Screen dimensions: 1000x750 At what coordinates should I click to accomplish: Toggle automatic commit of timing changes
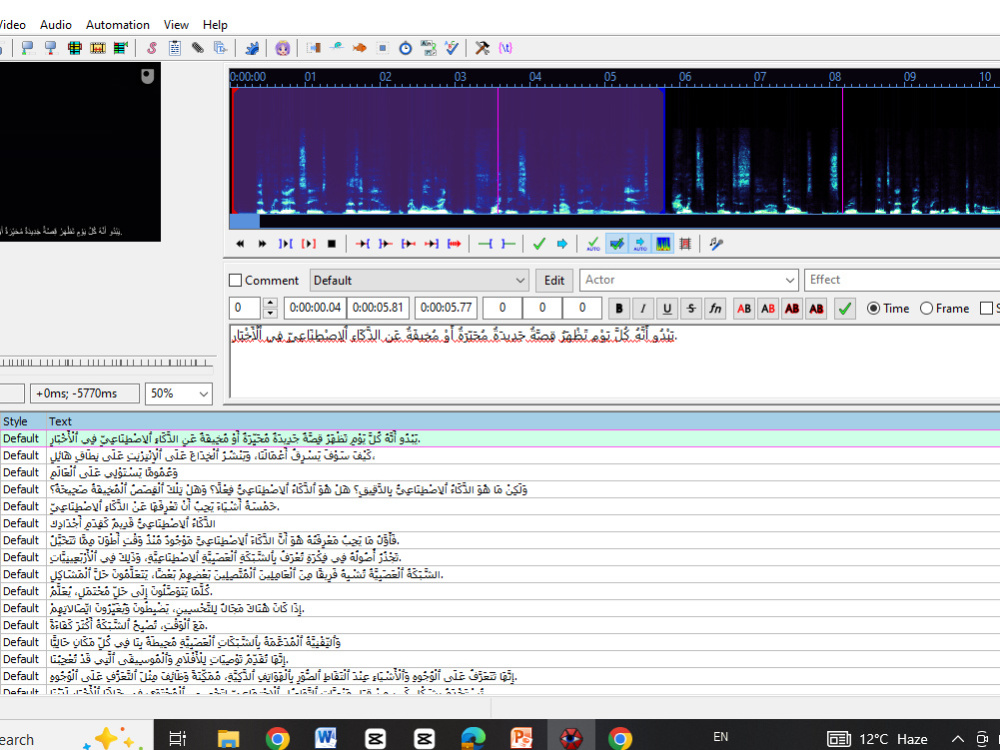(593, 244)
